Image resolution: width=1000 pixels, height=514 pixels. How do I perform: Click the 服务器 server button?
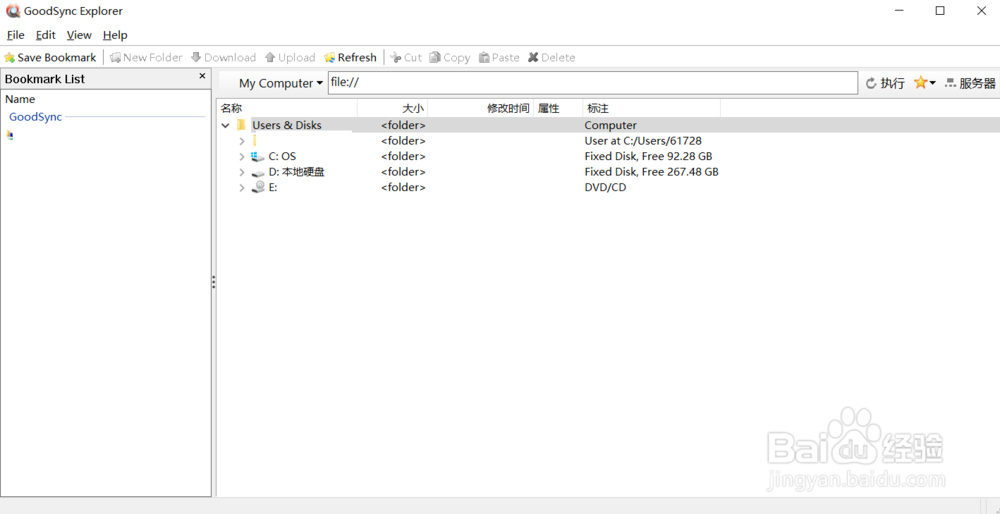970,83
